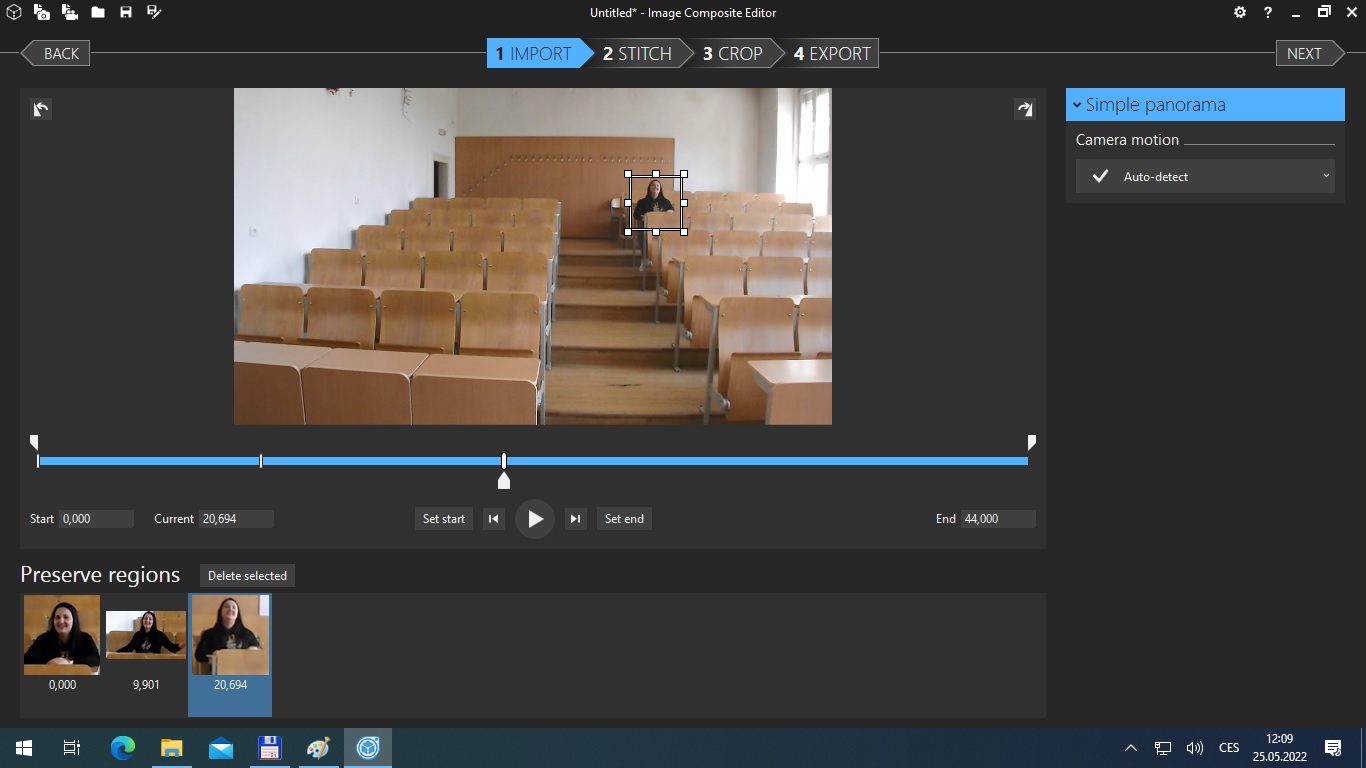Click the NEXT button
The image size is (1366, 768).
tap(1310, 53)
